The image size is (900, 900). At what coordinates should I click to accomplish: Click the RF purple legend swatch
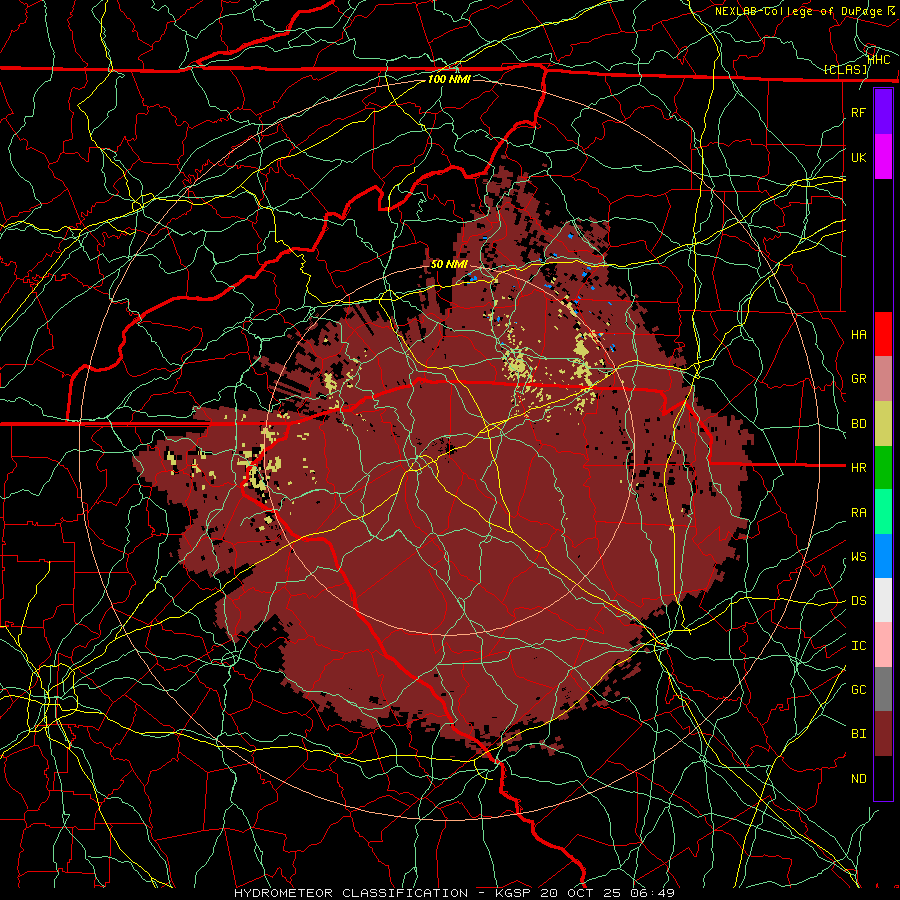coord(883,112)
